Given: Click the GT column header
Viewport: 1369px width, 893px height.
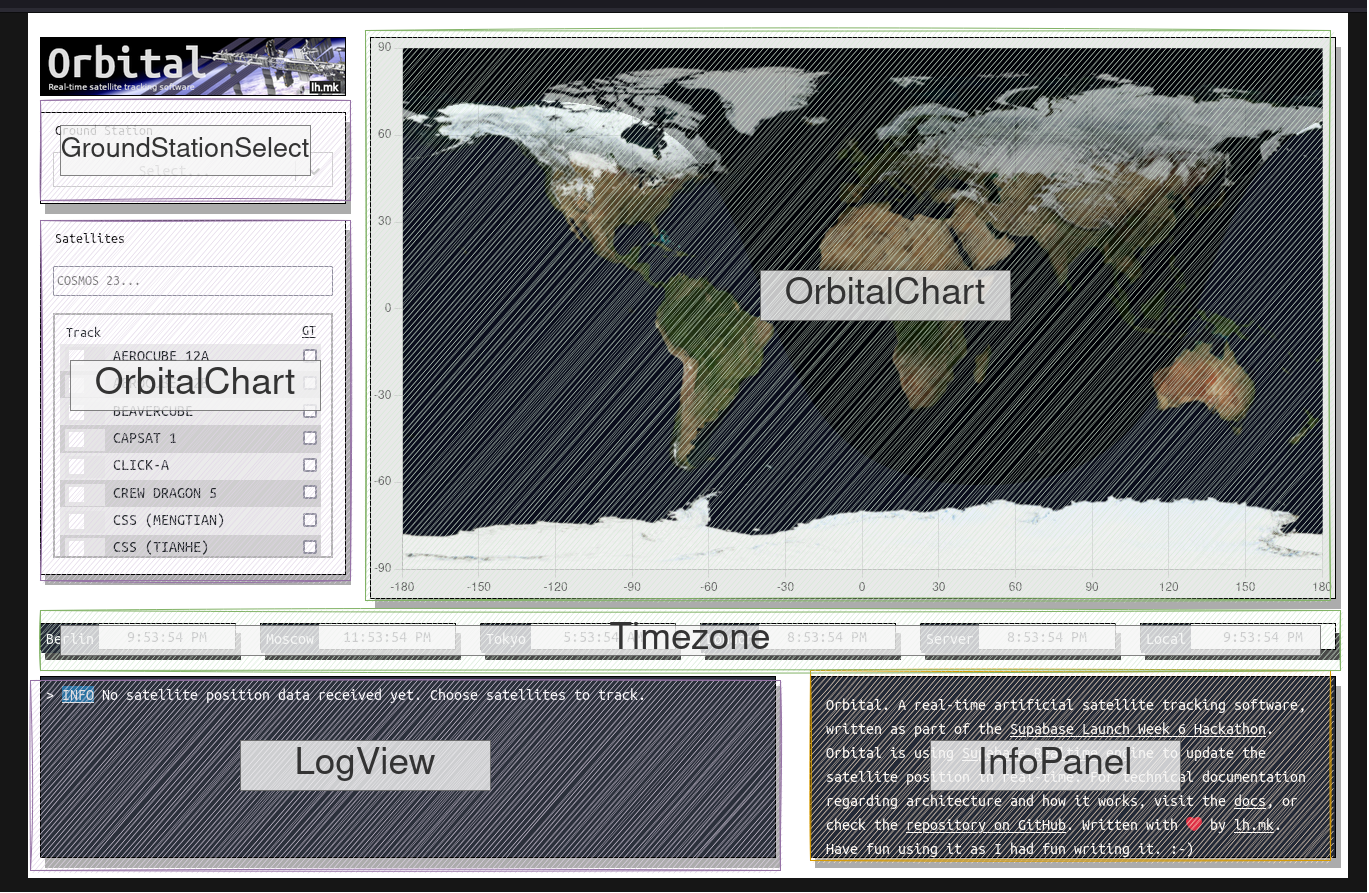Looking at the screenshot, I should (309, 331).
